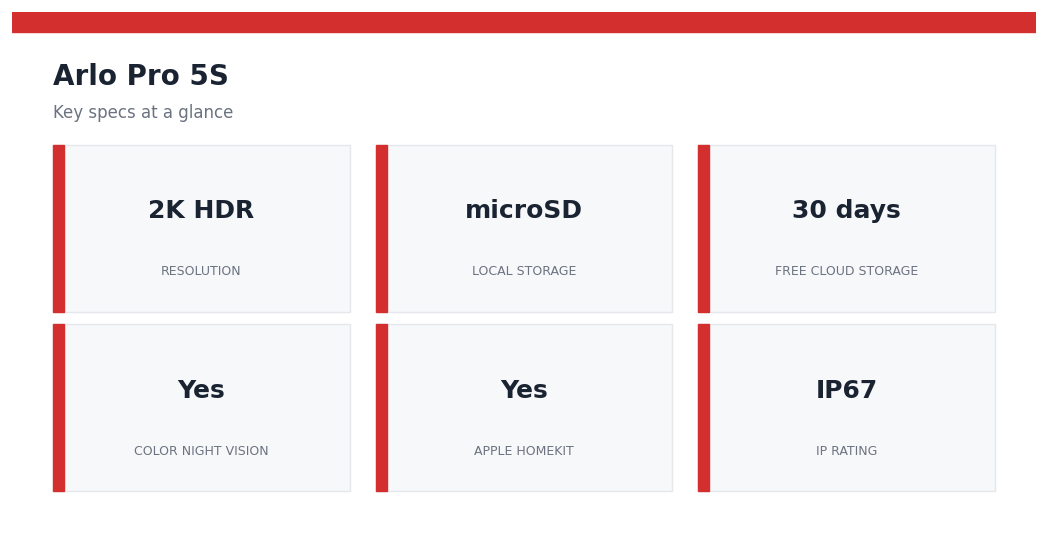Click the Arlo Pro 5S heading
Screen dimensions: 1047x534
(140, 75)
